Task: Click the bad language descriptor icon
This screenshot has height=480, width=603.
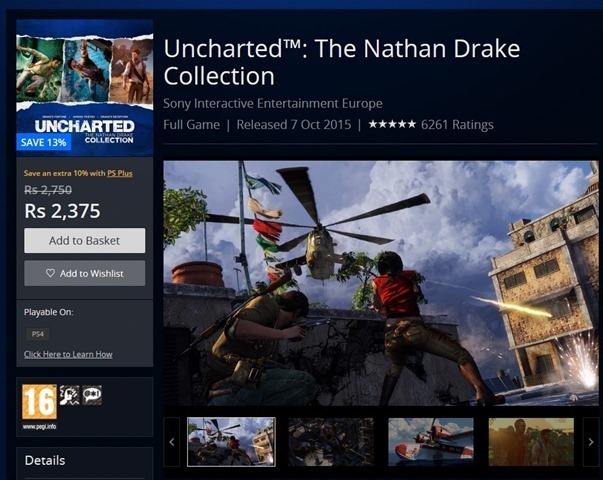Action: [92, 395]
